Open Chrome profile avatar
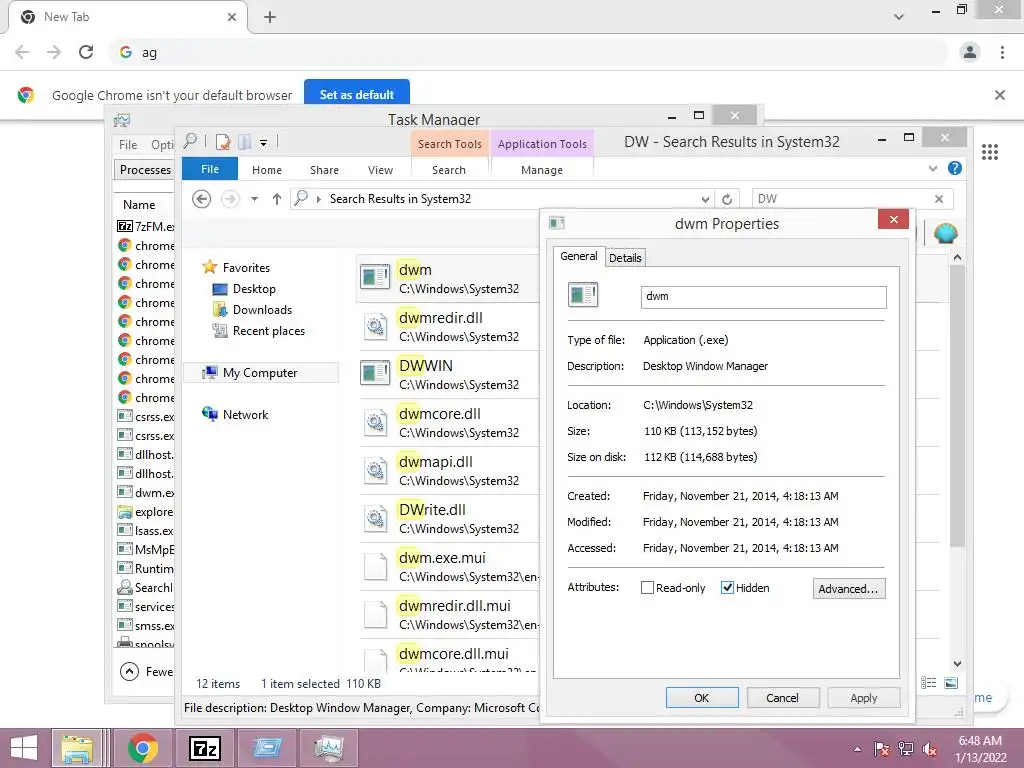 tap(970, 52)
